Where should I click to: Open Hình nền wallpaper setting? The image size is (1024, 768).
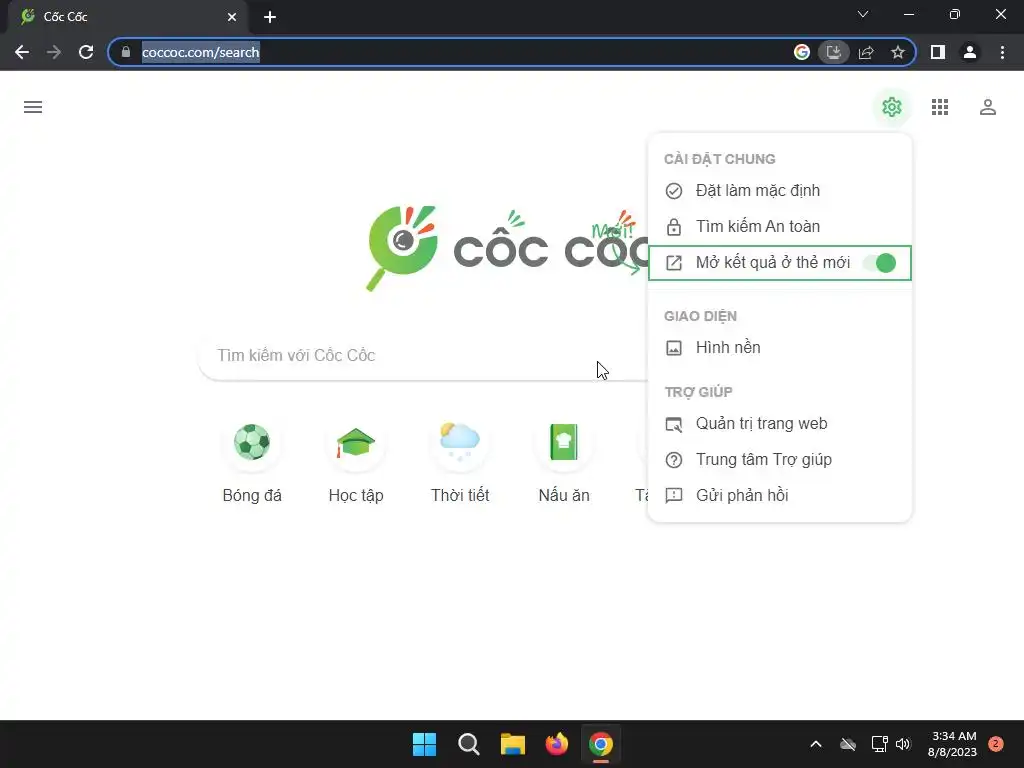point(780,347)
